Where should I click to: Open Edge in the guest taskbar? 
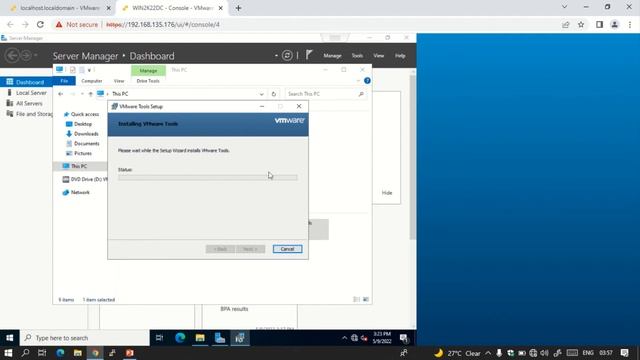(180, 338)
